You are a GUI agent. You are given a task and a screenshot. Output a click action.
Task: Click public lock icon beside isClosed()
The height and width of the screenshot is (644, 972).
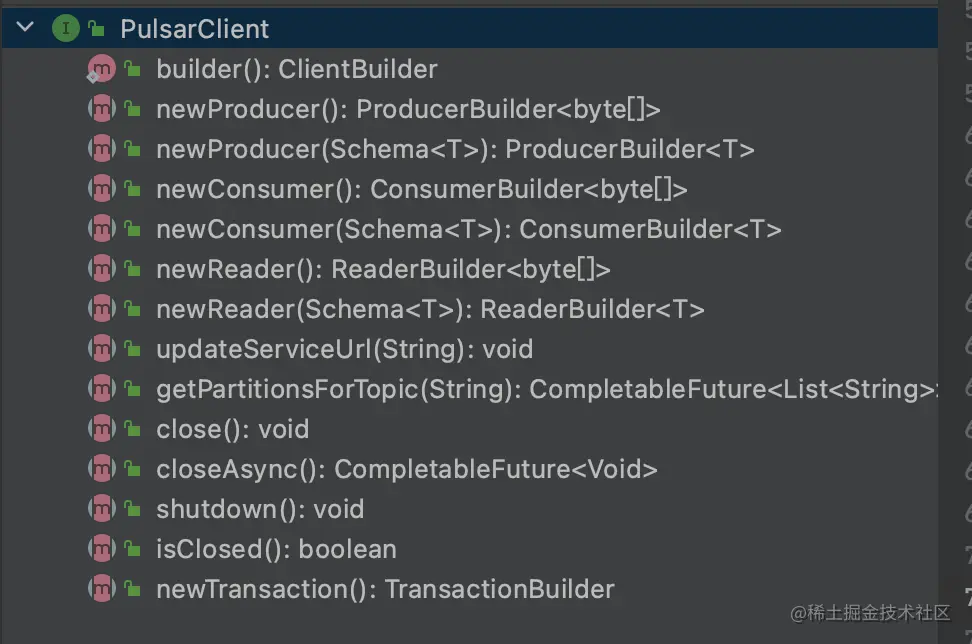(x=132, y=549)
